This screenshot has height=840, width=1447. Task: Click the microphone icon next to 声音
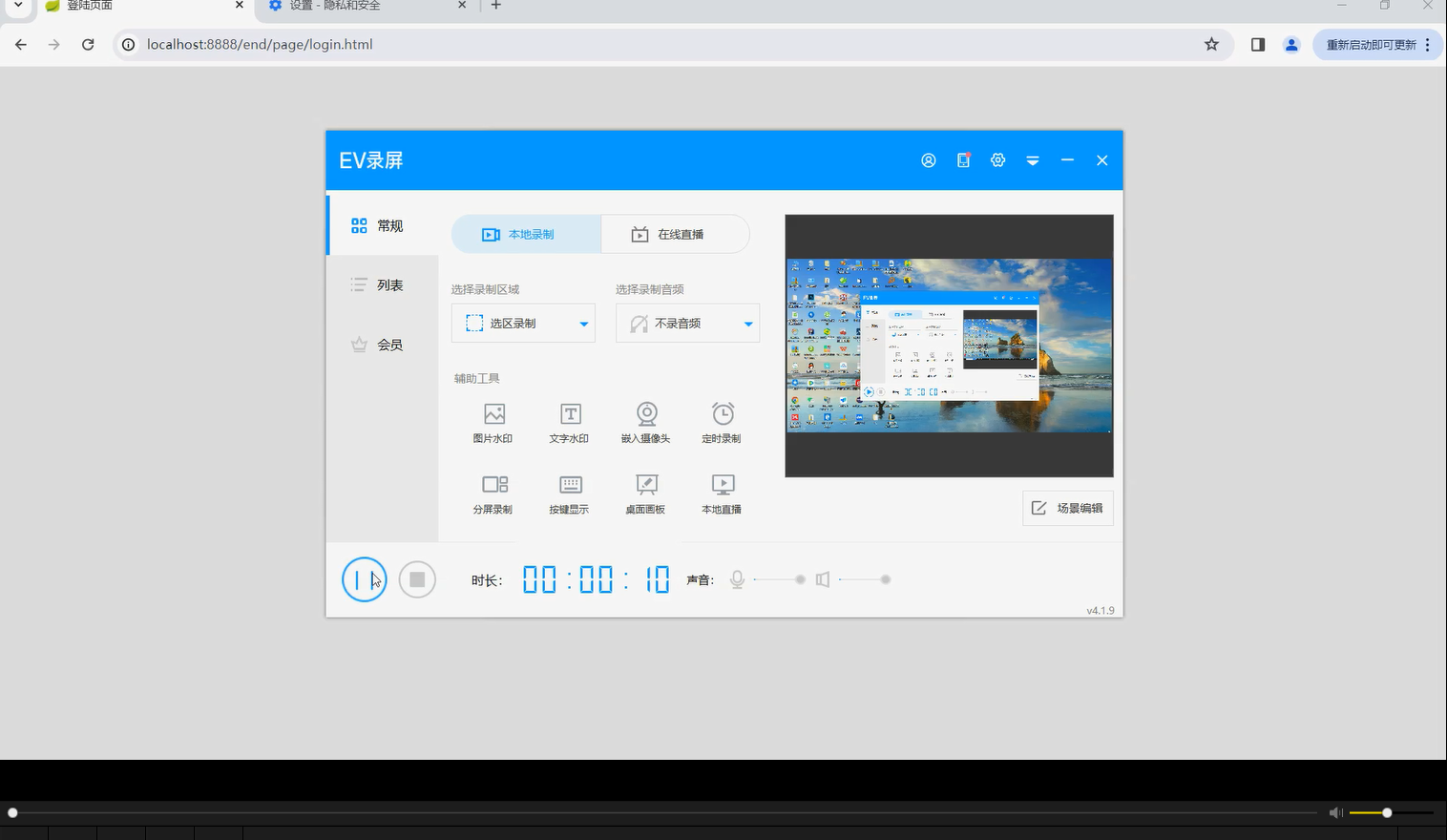click(x=737, y=579)
